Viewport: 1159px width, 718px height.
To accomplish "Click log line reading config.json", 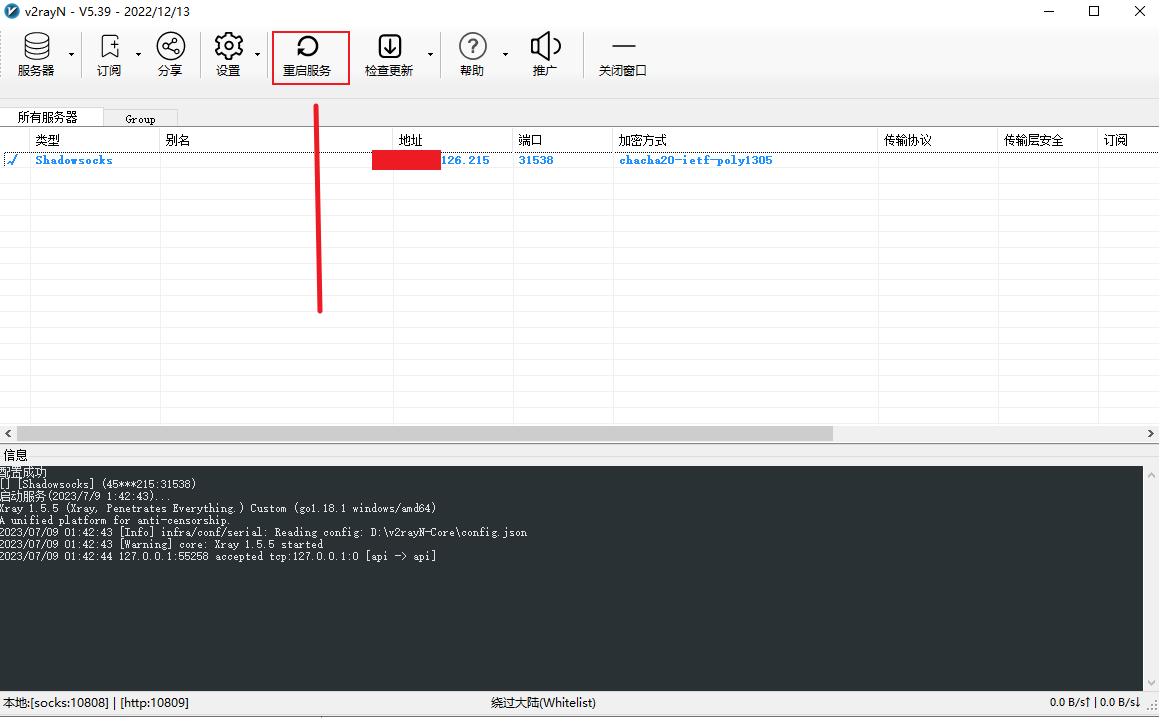I will click(x=263, y=532).
